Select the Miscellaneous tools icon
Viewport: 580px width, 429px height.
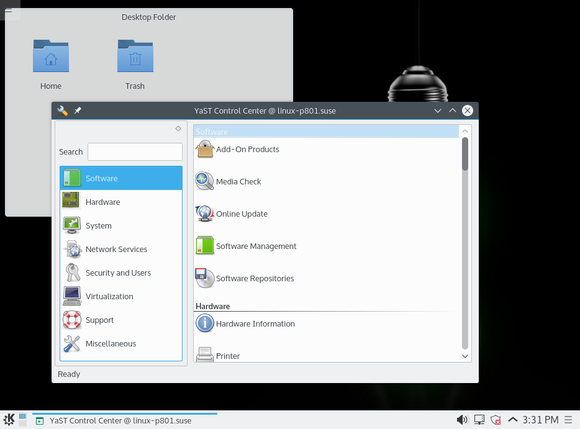[x=71, y=344]
